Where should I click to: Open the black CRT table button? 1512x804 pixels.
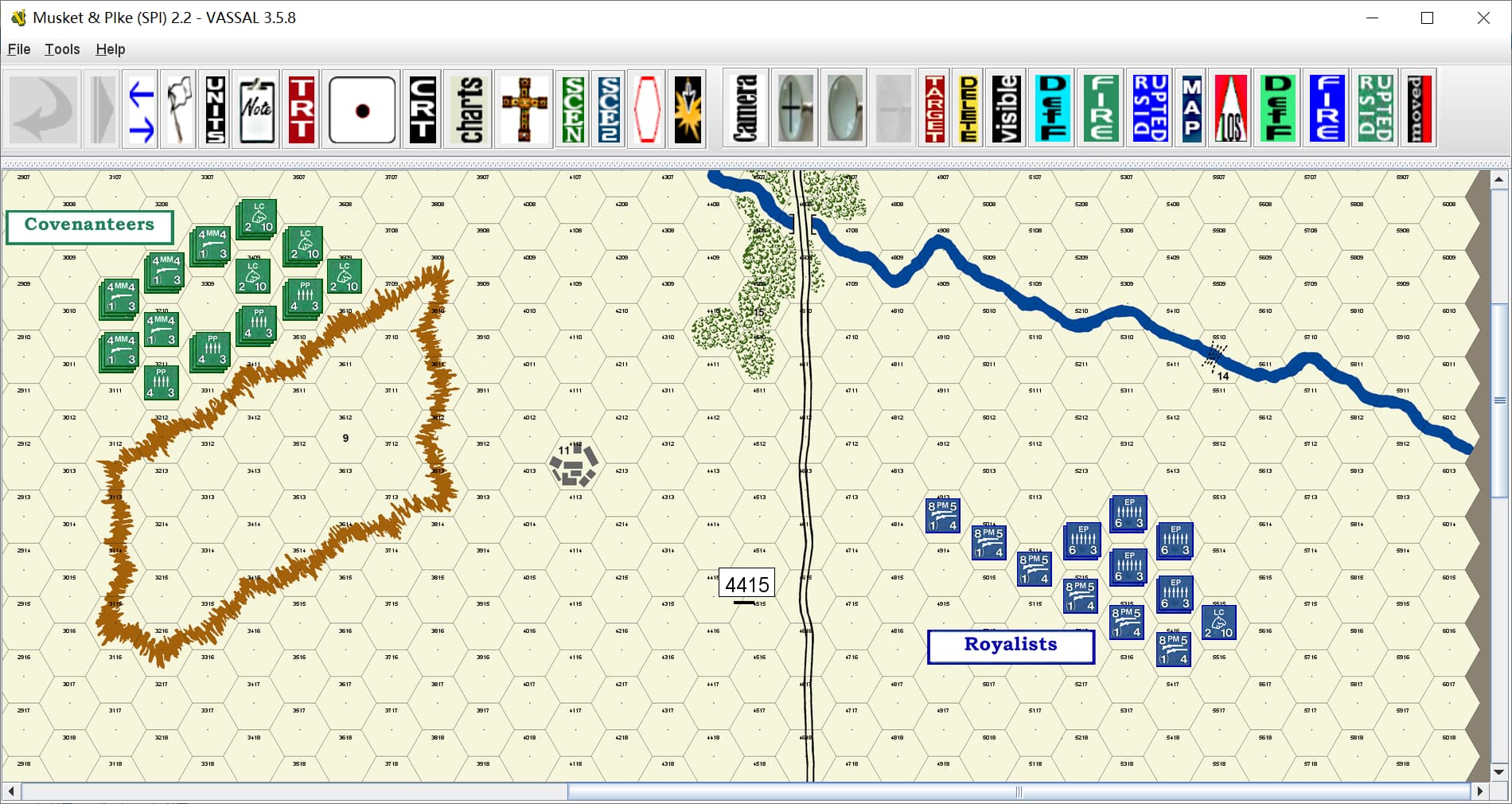422,109
